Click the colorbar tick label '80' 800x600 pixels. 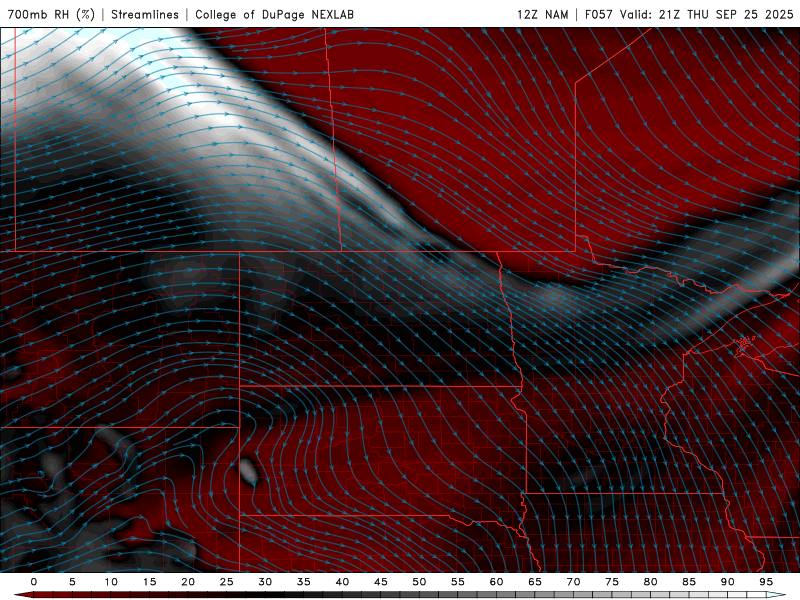[x=651, y=582]
